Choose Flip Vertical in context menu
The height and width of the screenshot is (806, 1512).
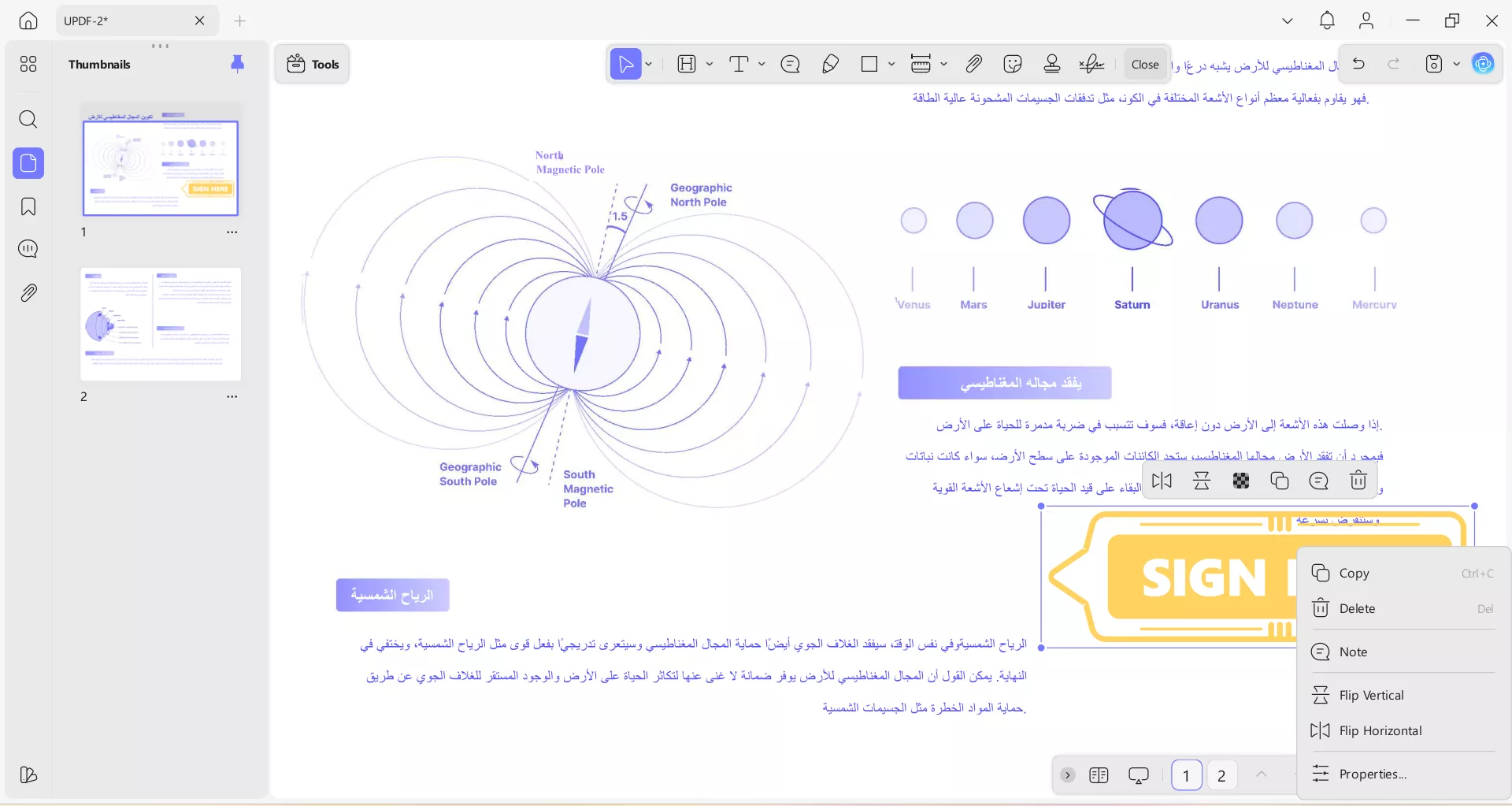click(x=1403, y=696)
